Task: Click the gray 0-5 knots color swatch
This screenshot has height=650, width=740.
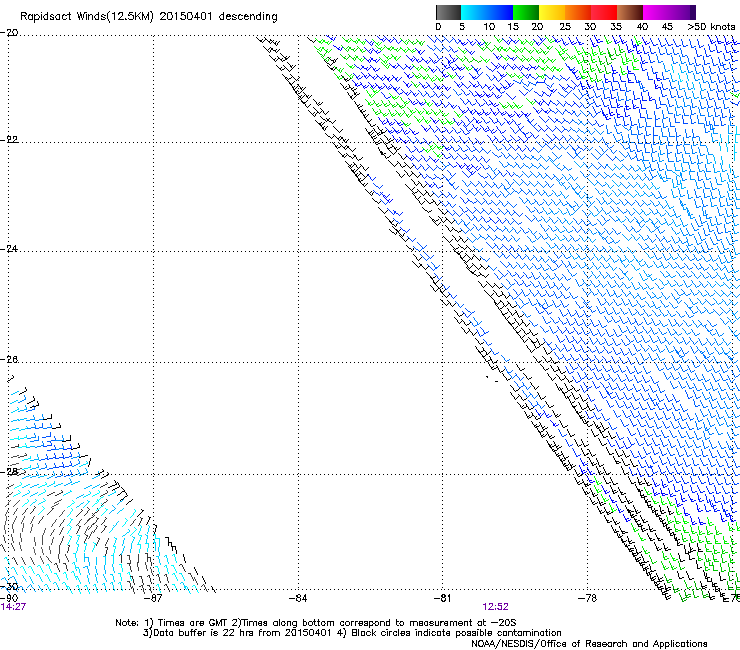Action: [448, 12]
